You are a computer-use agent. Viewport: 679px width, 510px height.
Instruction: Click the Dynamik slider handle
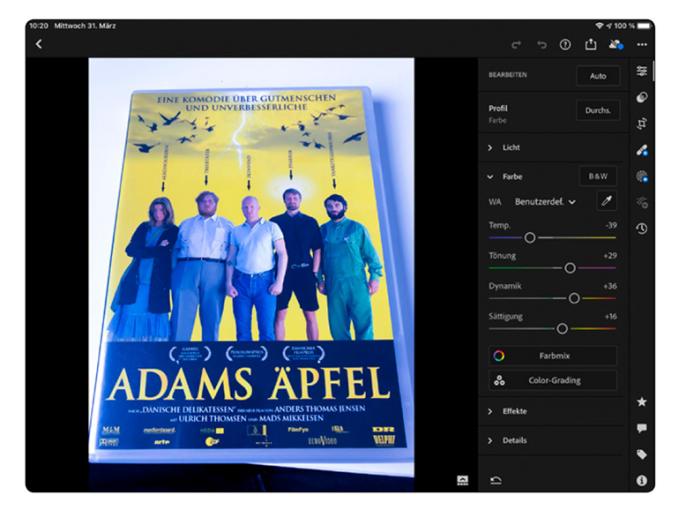[x=574, y=298]
